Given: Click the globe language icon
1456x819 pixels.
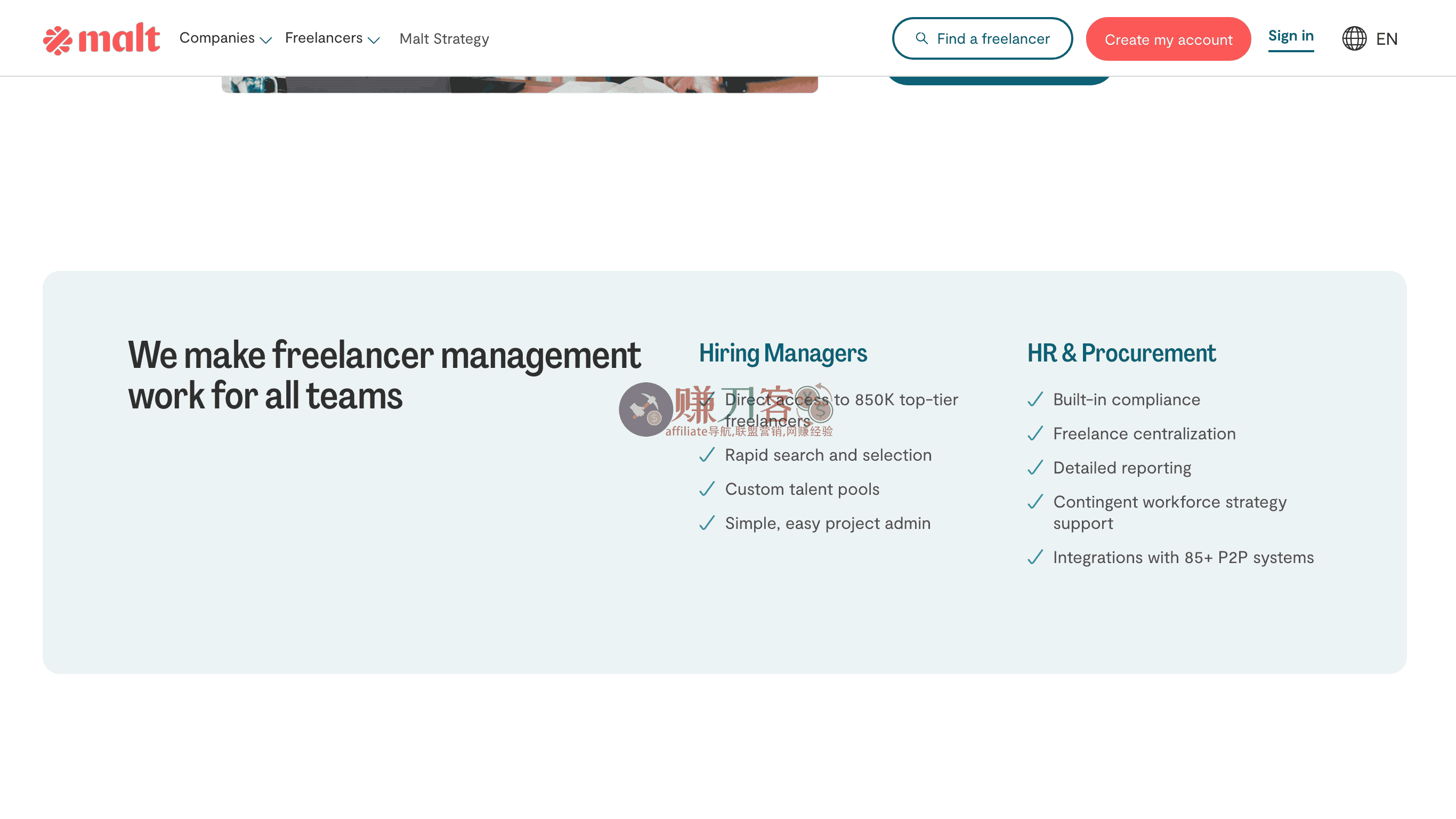Looking at the screenshot, I should [1354, 38].
